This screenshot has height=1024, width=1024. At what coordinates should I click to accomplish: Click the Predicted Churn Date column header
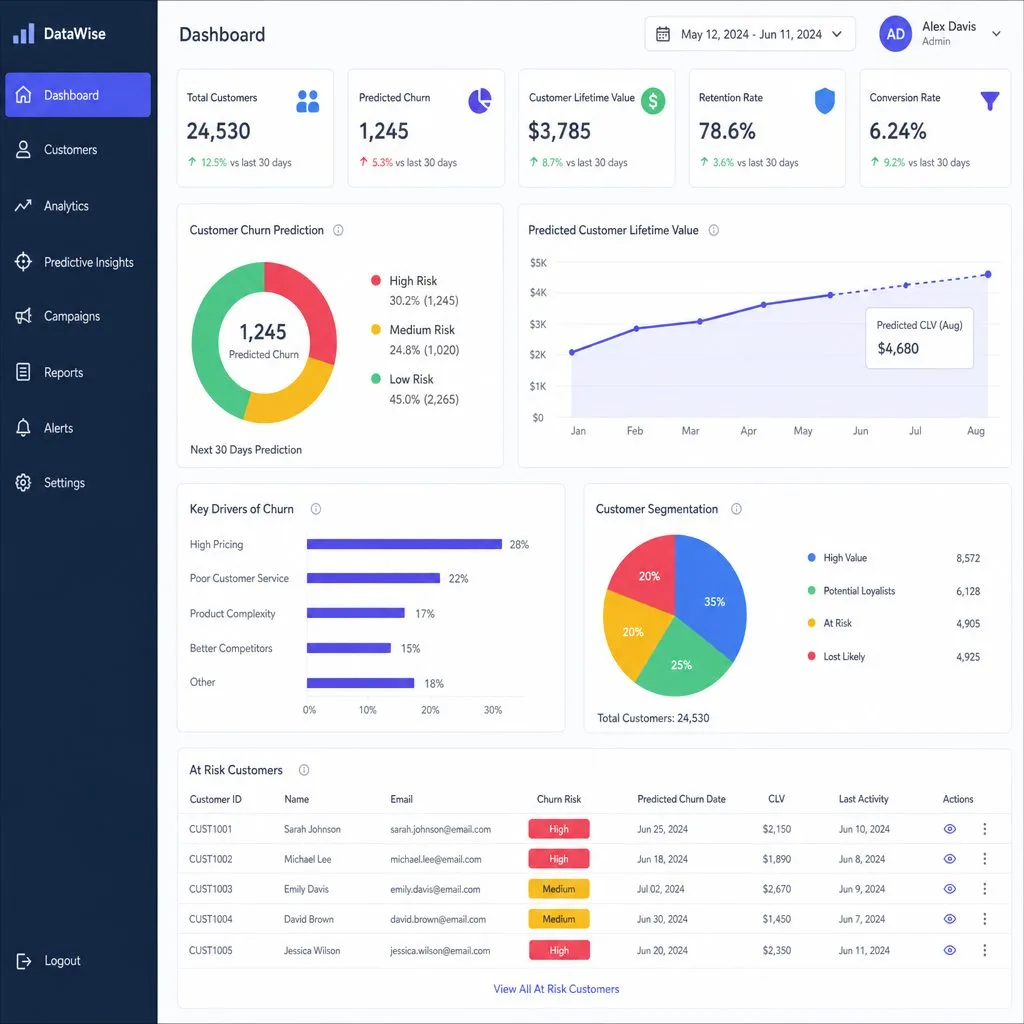(x=681, y=799)
